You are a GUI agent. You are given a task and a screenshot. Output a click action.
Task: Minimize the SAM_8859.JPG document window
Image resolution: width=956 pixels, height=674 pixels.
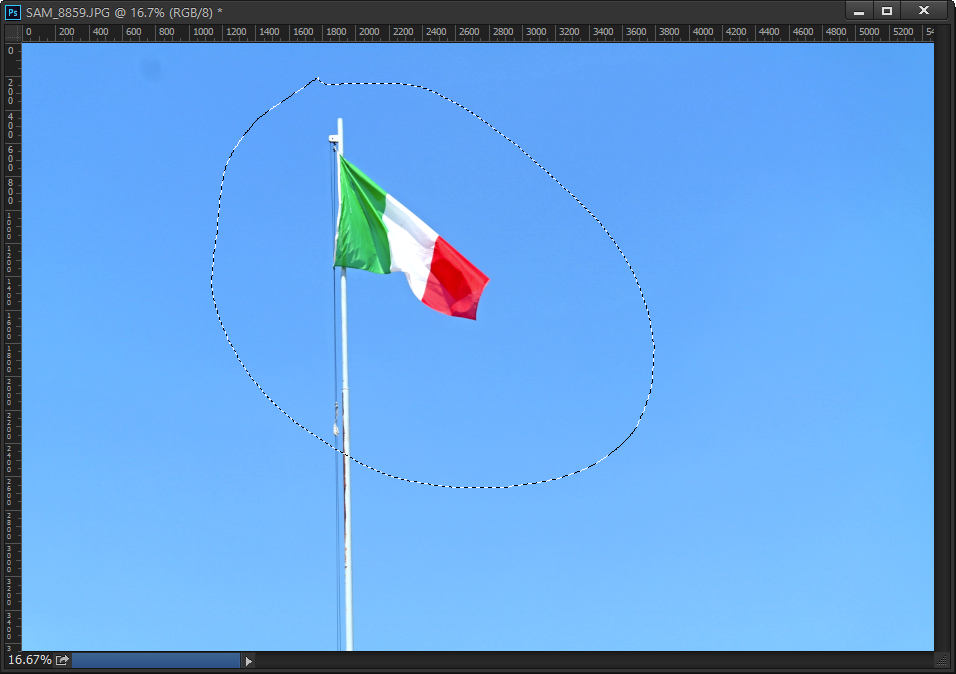pyautogui.click(x=858, y=11)
